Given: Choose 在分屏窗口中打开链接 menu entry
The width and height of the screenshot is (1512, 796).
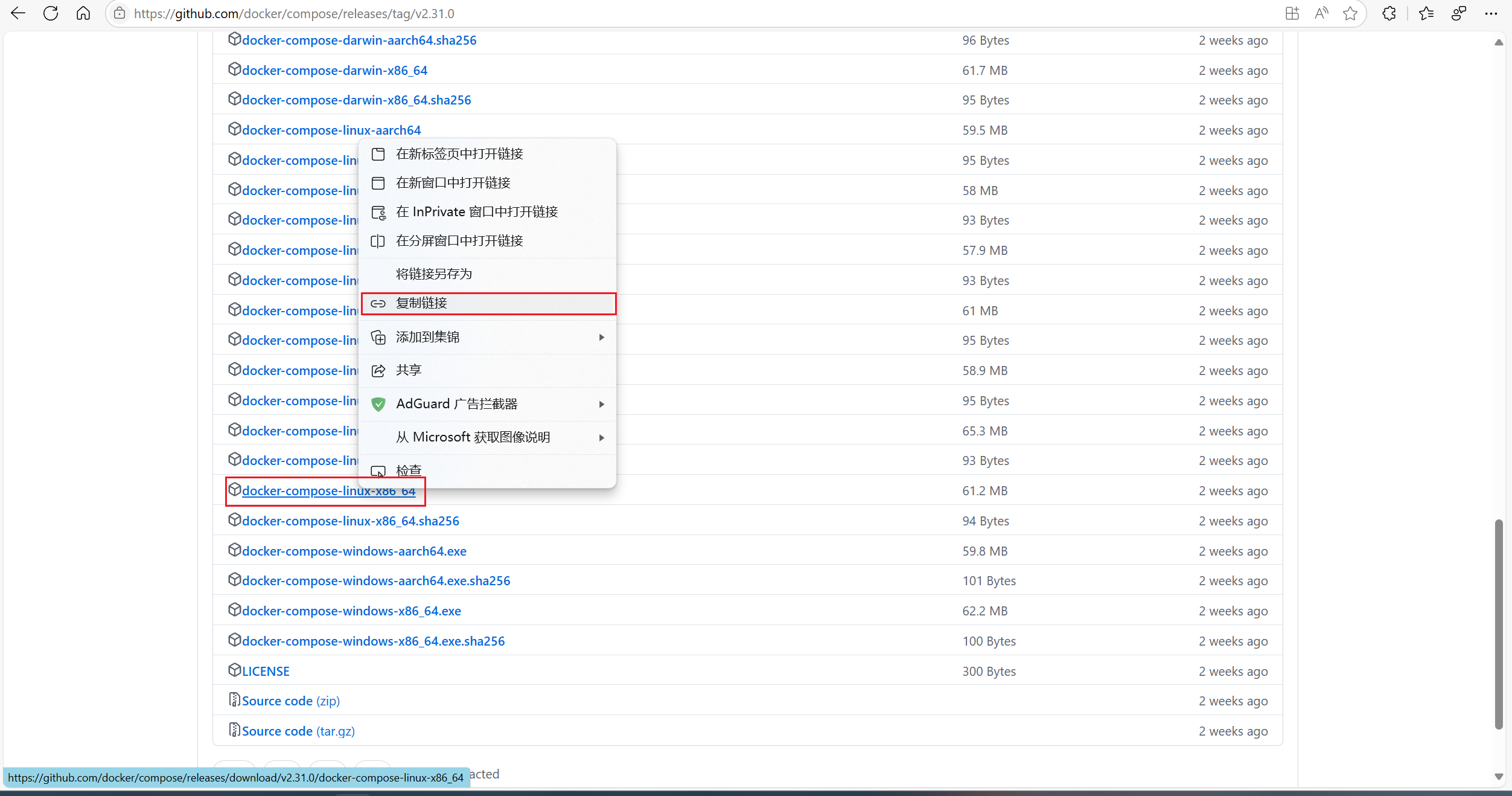Looking at the screenshot, I should [488, 241].
